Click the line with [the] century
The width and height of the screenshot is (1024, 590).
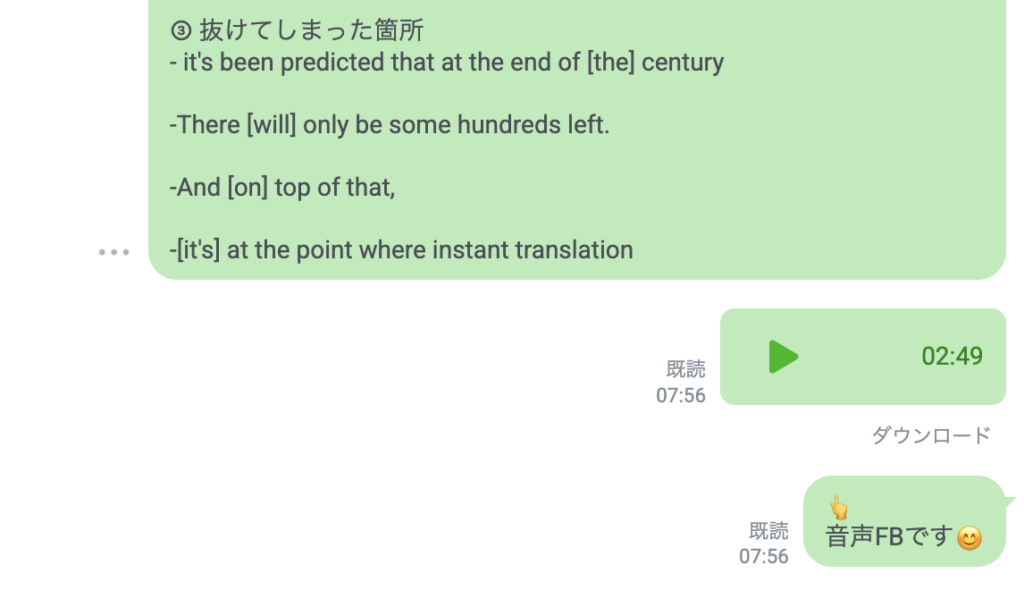tap(447, 63)
